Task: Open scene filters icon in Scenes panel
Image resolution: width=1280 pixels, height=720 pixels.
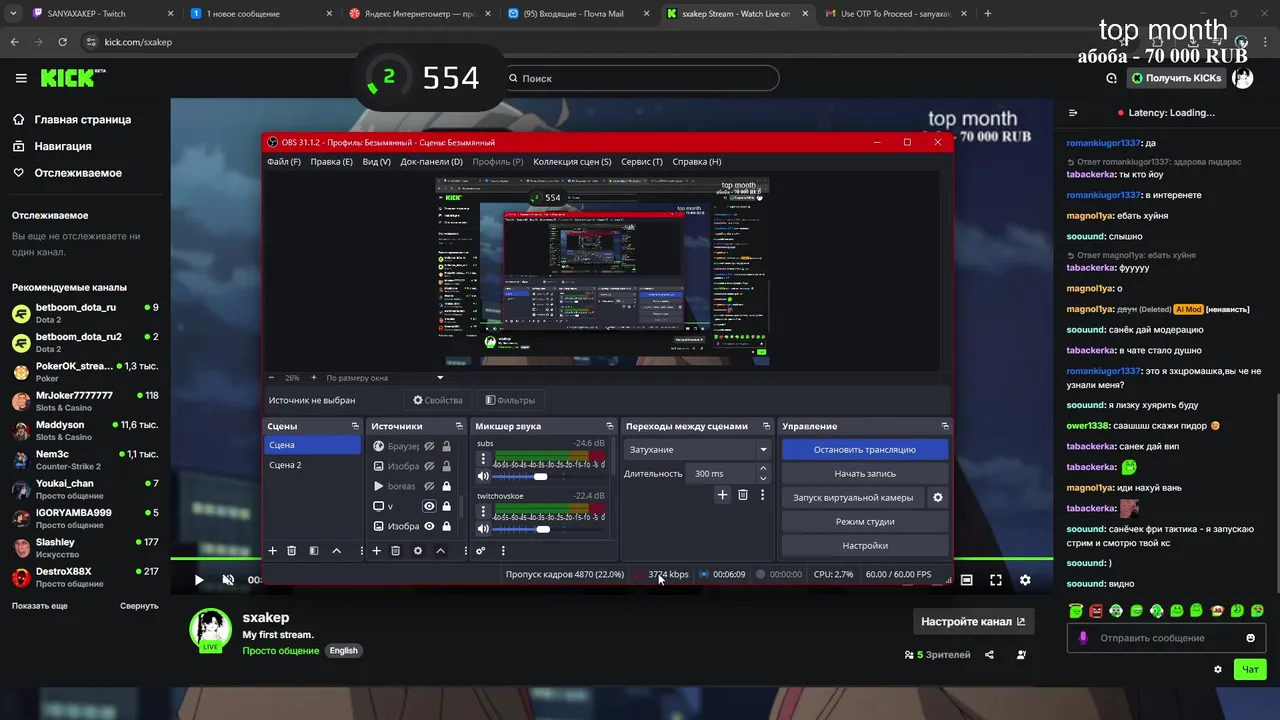Action: tap(314, 551)
